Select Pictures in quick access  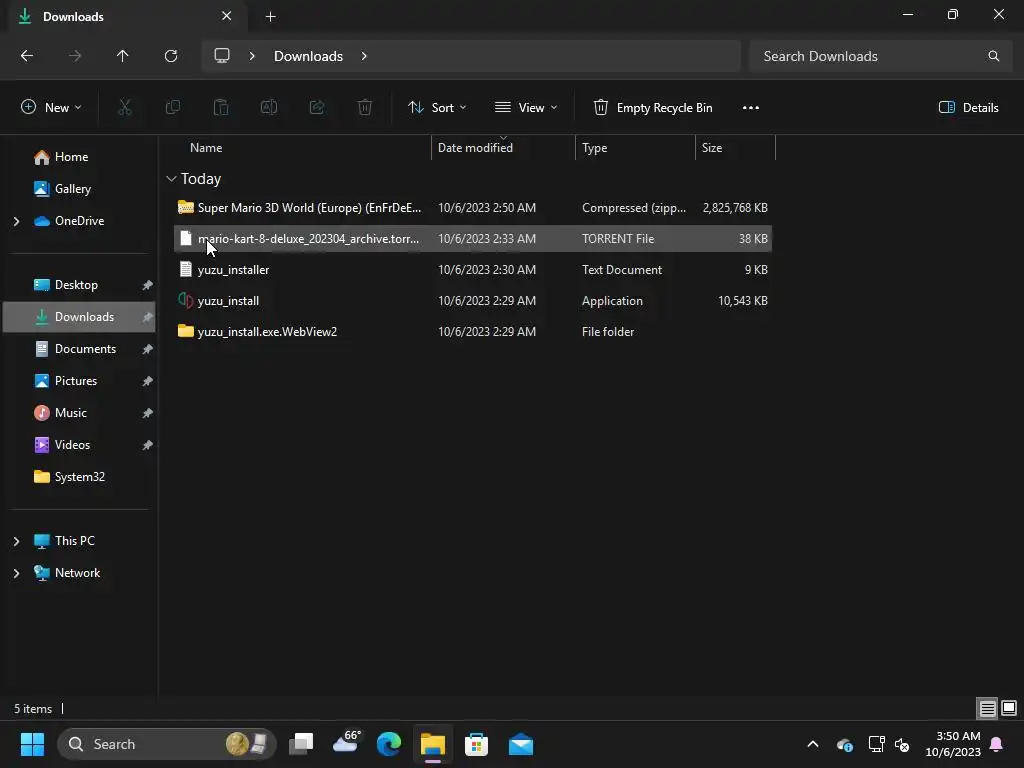tap(78, 381)
